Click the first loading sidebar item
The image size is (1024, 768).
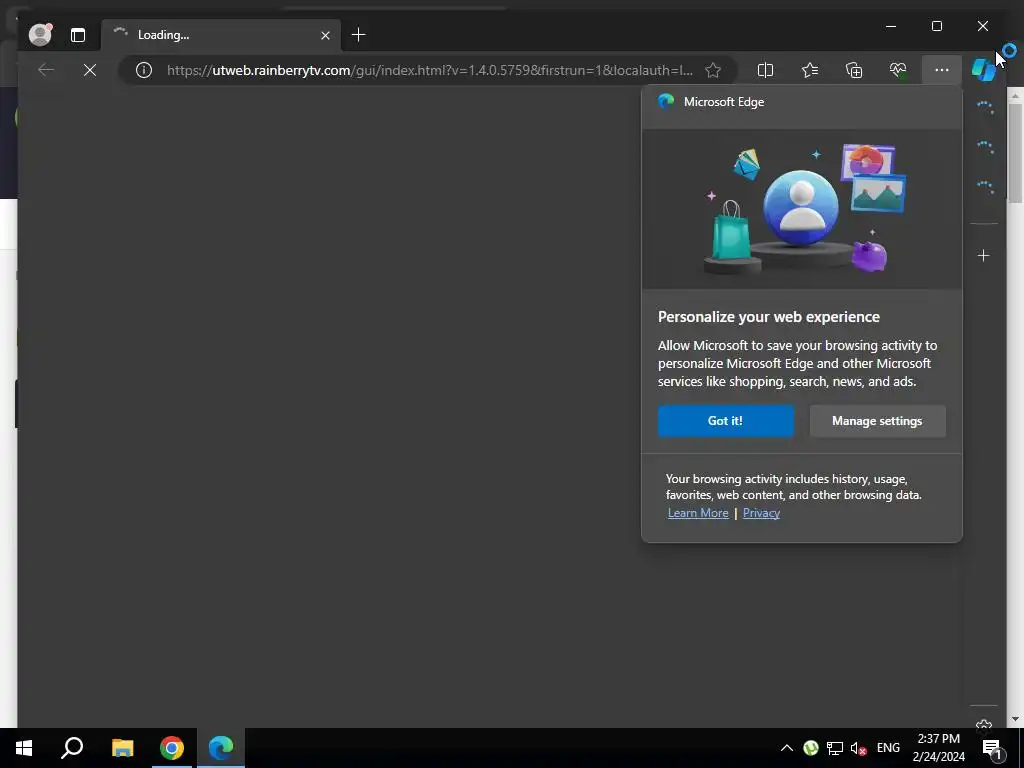tap(984, 107)
